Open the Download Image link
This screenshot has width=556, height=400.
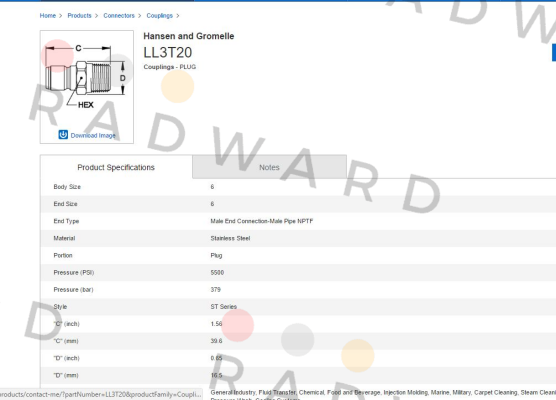pyautogui.click(x=93, y=135)
